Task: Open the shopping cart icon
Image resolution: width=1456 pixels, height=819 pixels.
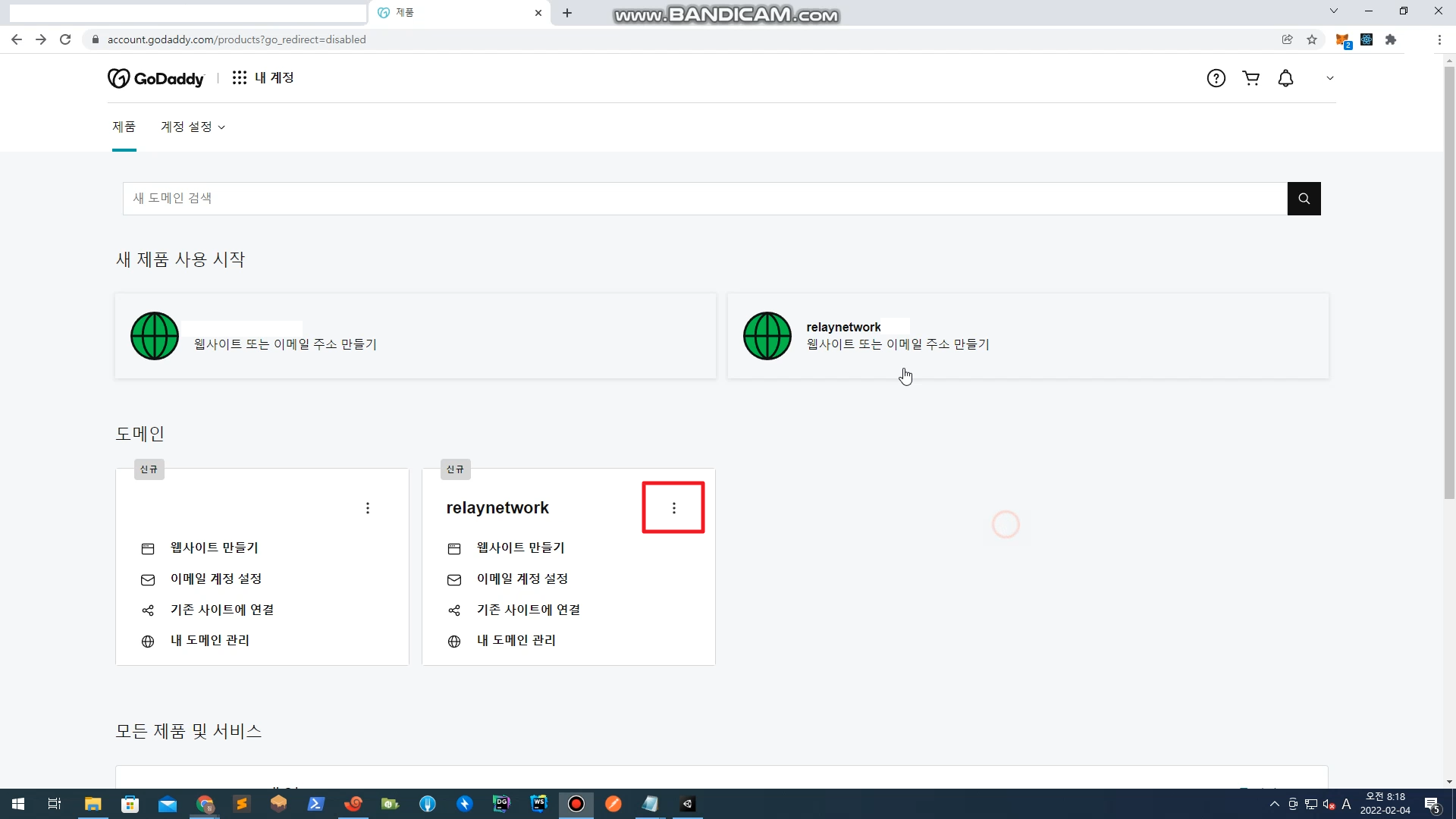Action: tap(1250, 78)
